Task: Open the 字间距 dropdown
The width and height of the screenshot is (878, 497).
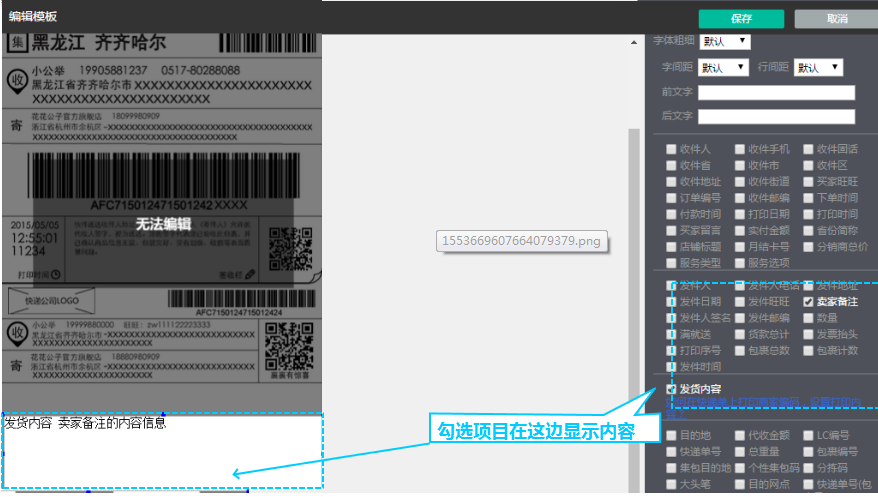Action: click(723, 68)
